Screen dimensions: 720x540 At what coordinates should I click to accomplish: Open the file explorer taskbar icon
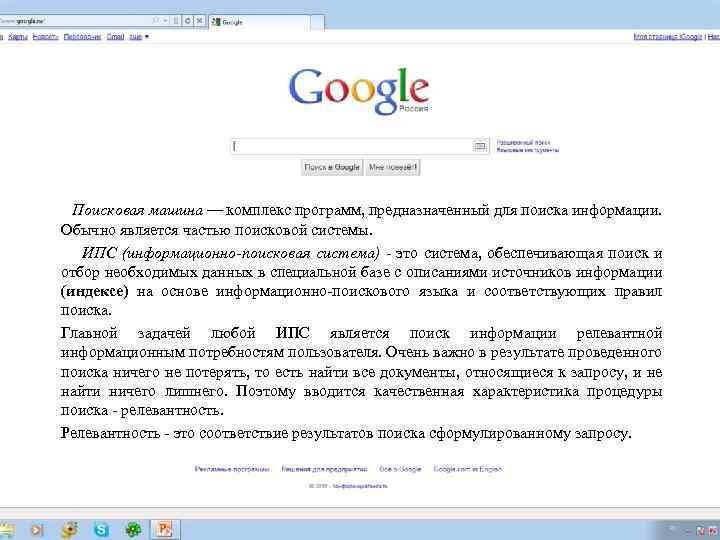coord(6,530)
